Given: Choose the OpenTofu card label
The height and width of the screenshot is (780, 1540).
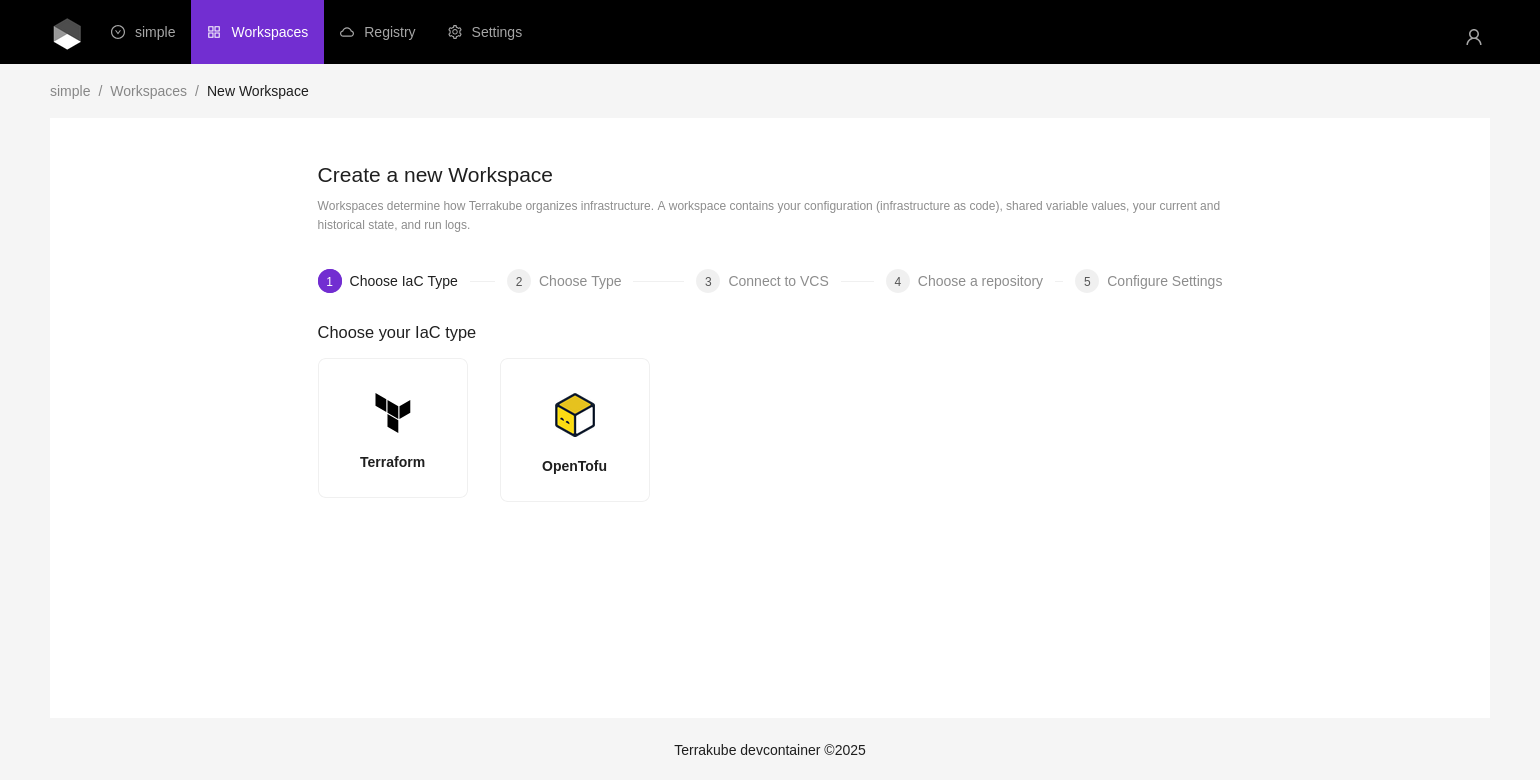Looking at the screenshot, I should point(574,466).
